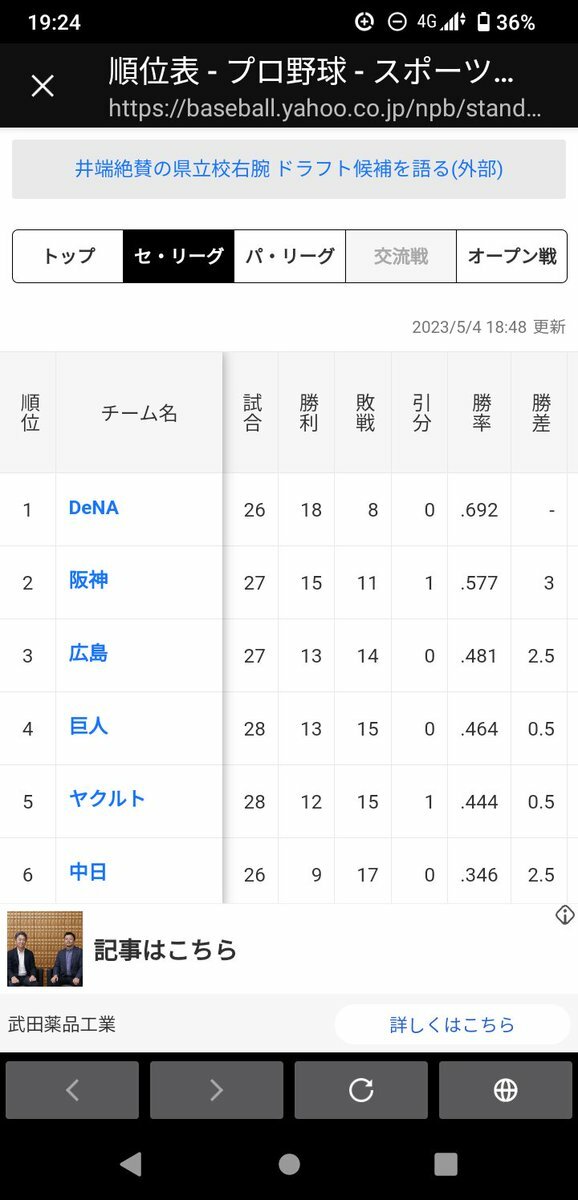
Task: Tap Android recent apps square button
Action: [x=446, y=1164]
